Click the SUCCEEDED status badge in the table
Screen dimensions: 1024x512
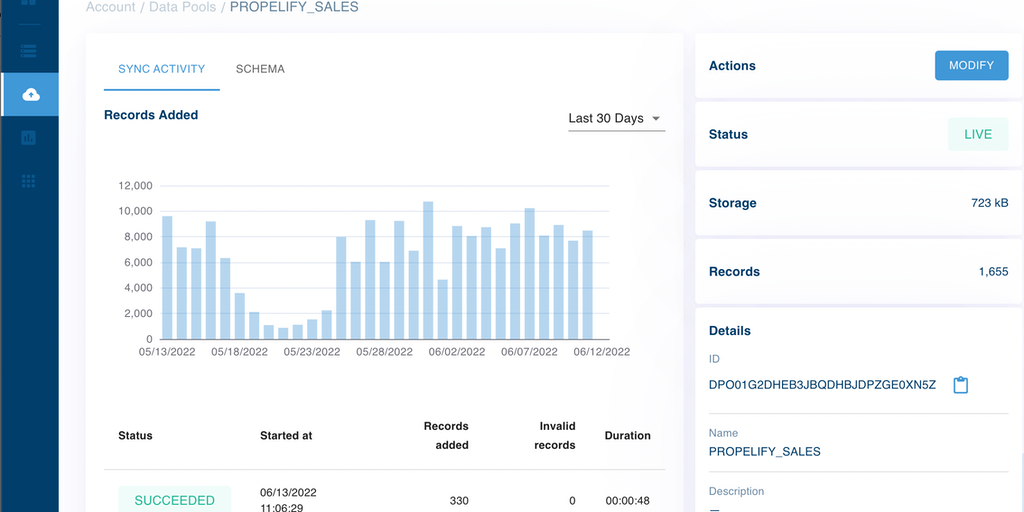pos(174,500)
